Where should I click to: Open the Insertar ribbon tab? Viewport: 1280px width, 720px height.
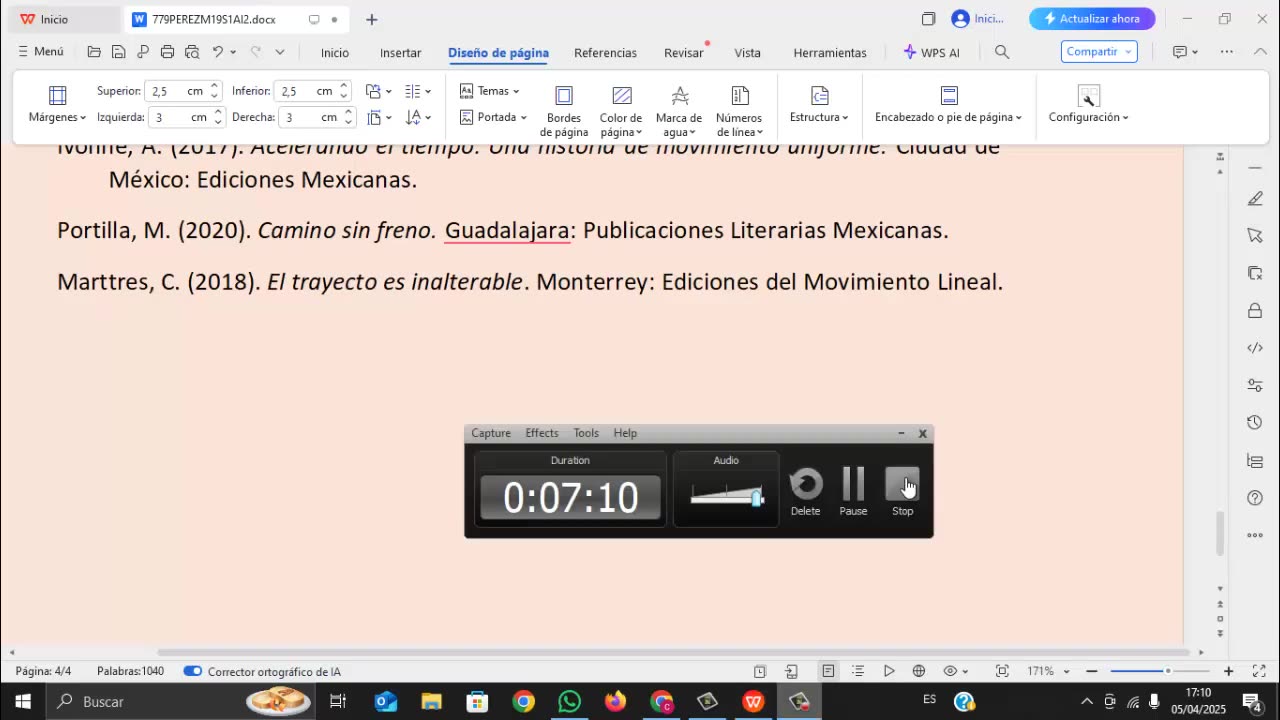(x=400, y=53)
